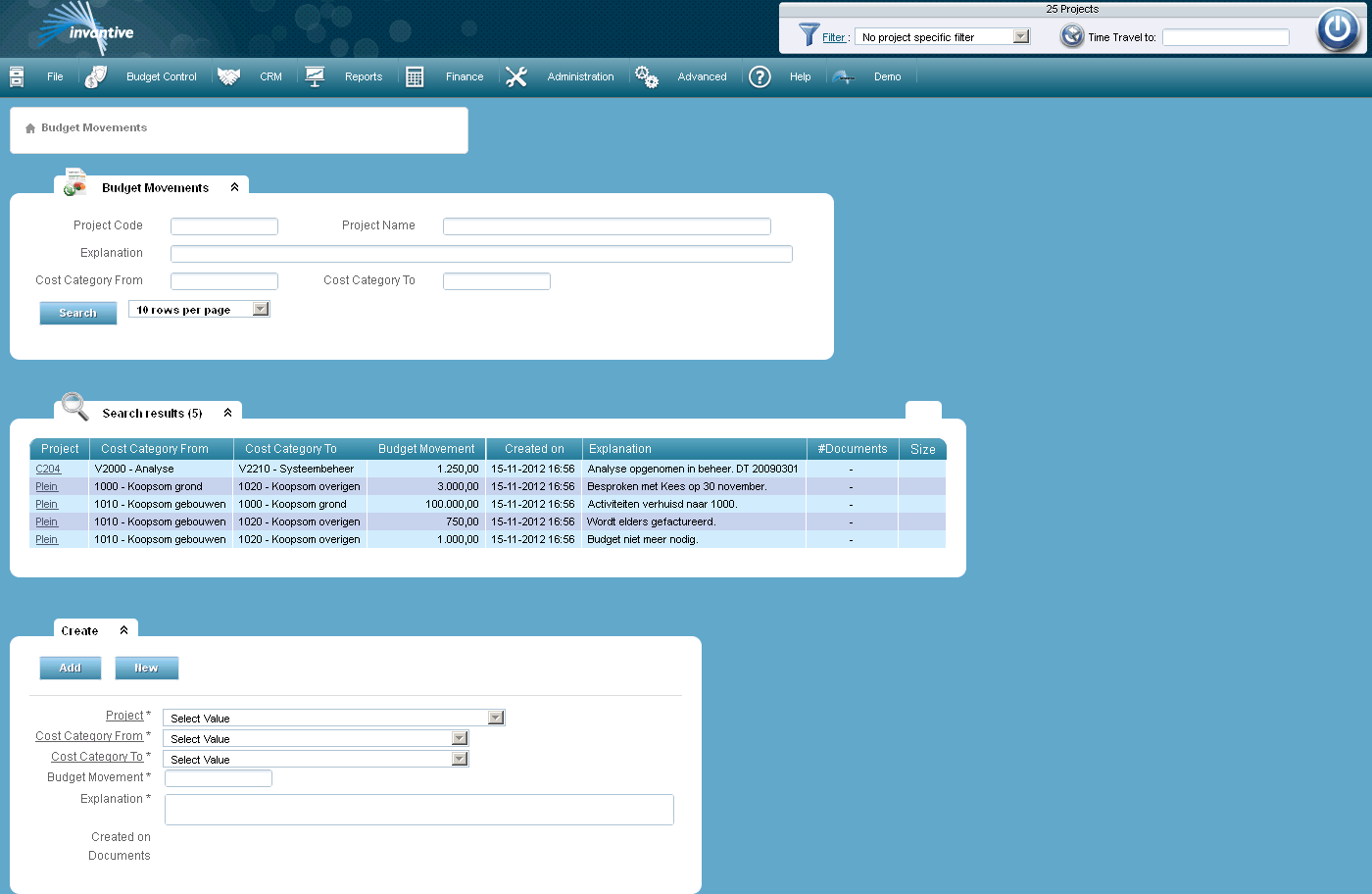Click the CRM handshake icon

click(228, 76)
